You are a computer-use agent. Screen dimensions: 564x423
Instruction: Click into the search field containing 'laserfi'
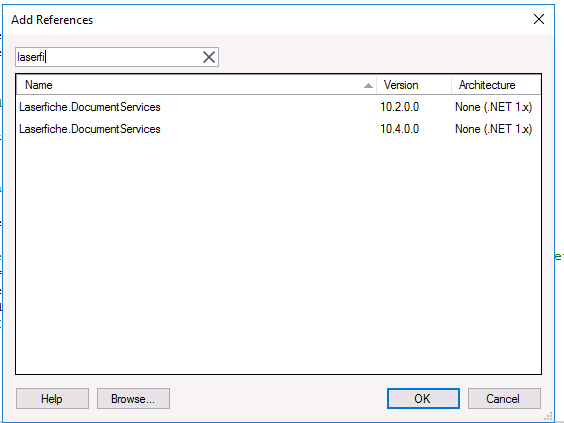108,57
